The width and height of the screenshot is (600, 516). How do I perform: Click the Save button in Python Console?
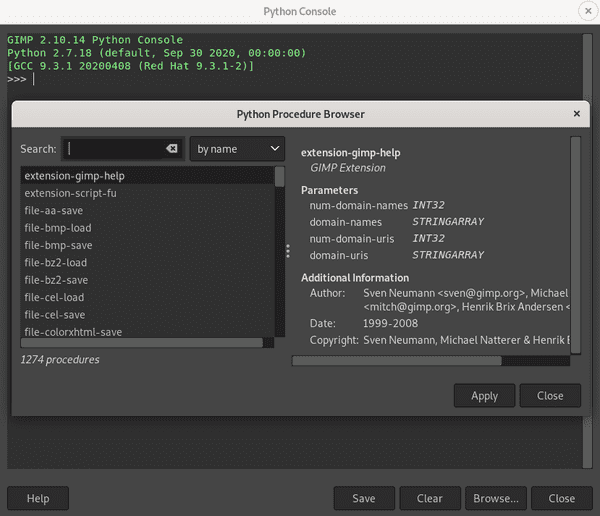tap(364, 498)
